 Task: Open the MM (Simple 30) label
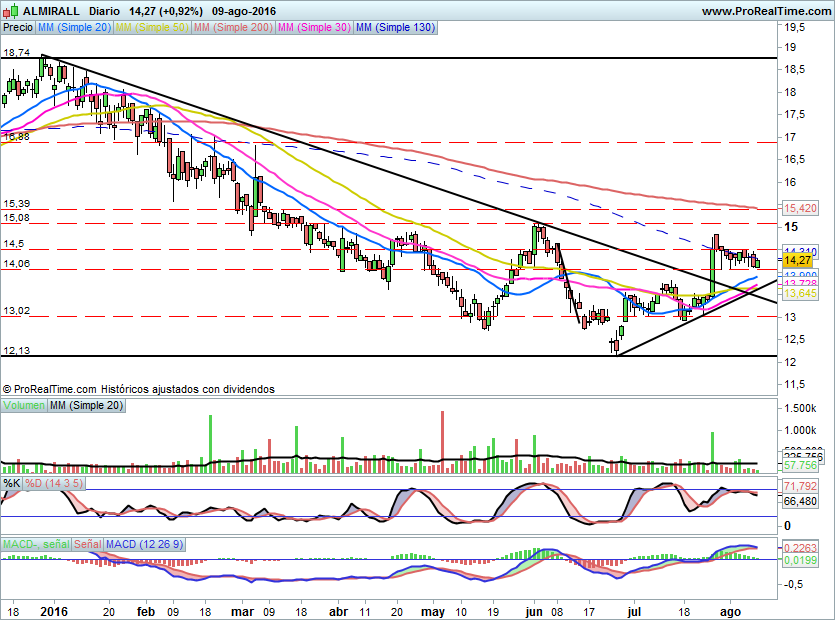point(314,27)
